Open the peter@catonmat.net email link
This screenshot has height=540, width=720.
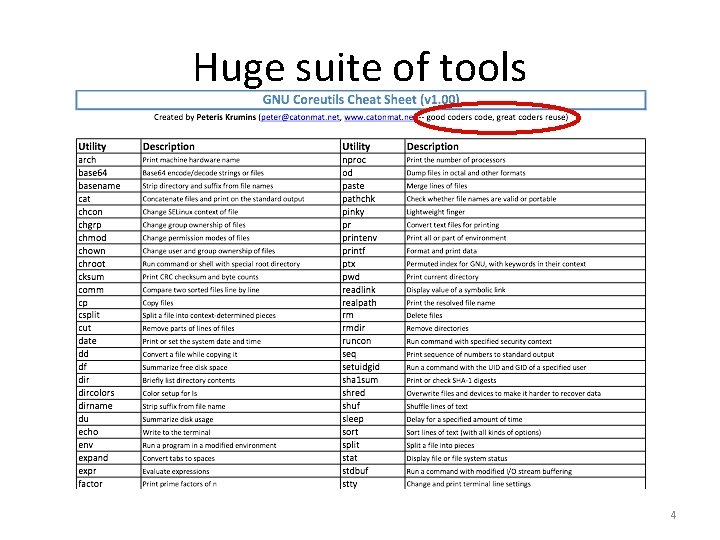pyautogui.click(x=300, y=117)
